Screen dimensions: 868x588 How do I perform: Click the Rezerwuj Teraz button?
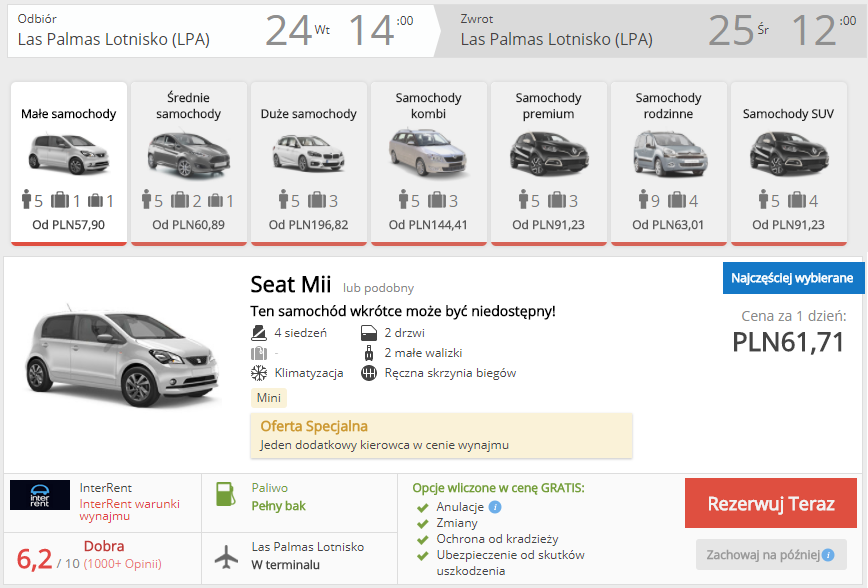771,503
